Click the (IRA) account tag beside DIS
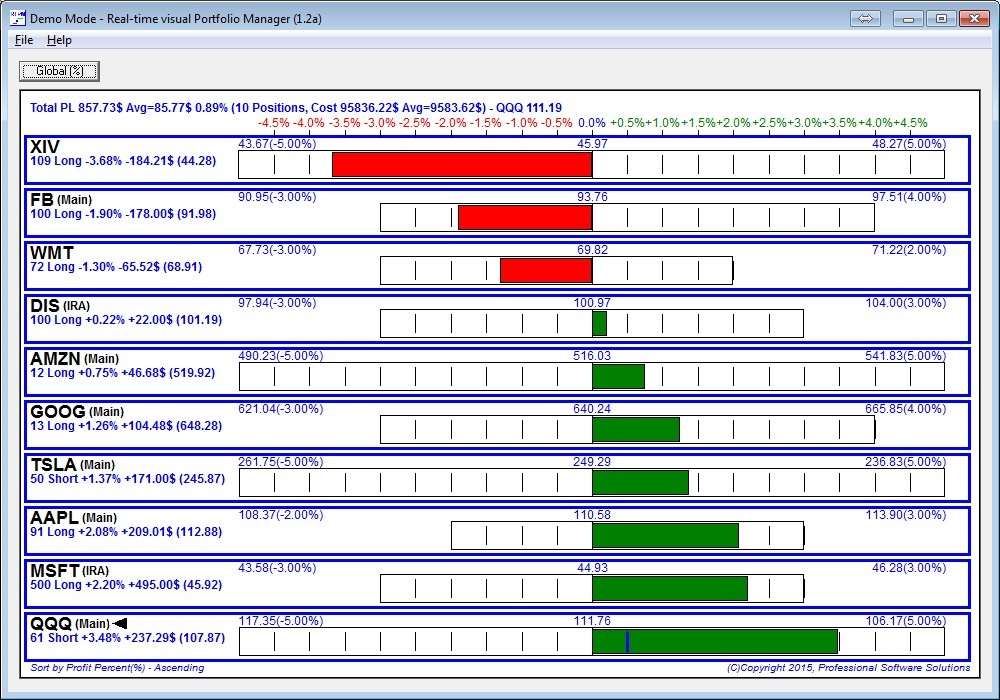The image size is (1000, 700). click(x=77, y=306)
